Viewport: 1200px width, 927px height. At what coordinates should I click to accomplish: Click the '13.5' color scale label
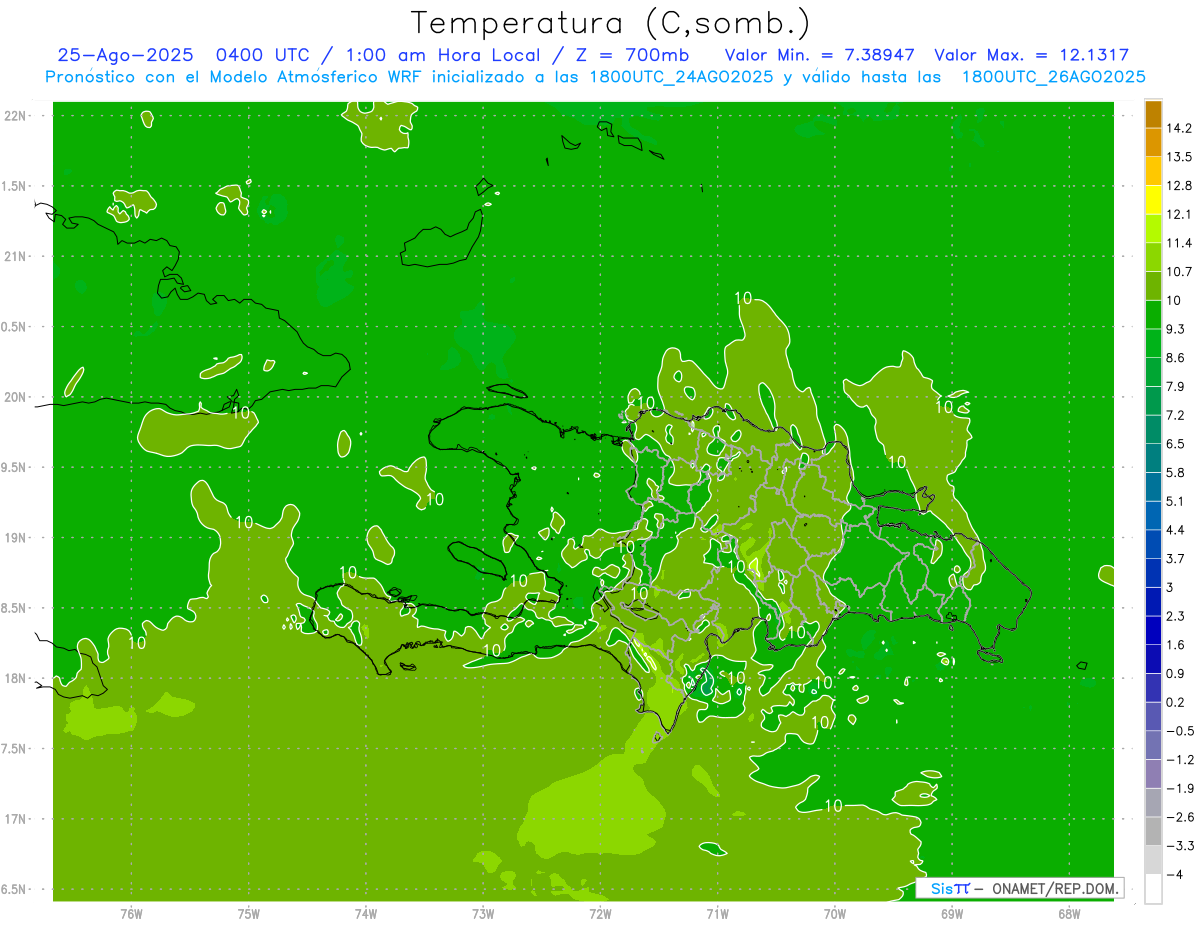click(x=1178, y=156)
